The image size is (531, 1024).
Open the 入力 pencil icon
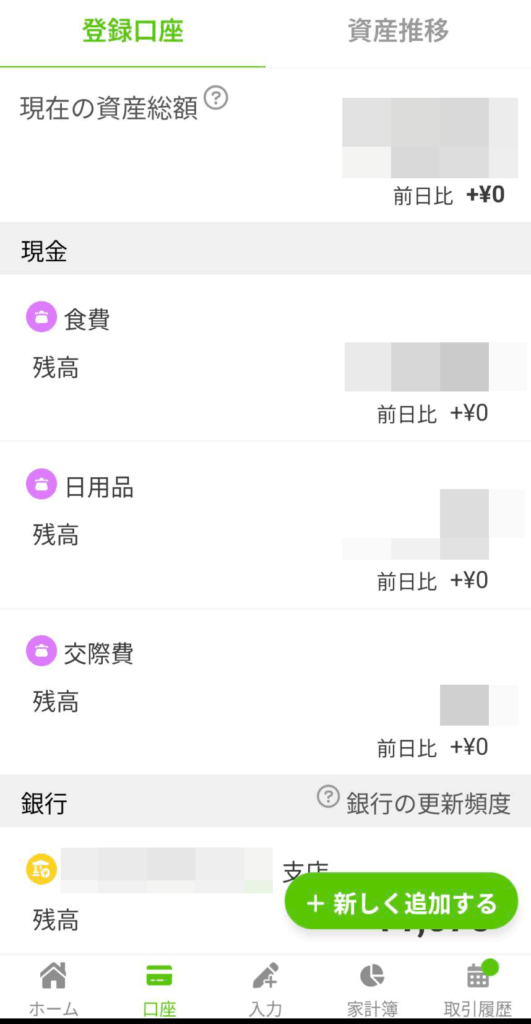[x=266, y=976]
